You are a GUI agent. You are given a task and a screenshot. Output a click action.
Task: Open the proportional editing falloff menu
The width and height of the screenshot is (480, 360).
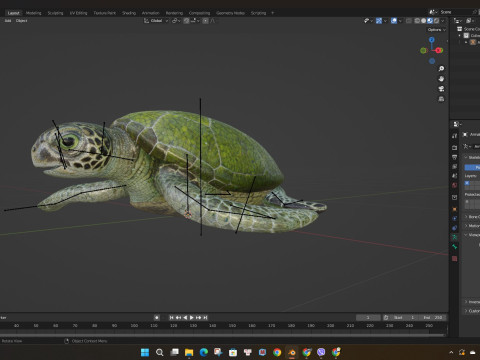click(213, 21)
